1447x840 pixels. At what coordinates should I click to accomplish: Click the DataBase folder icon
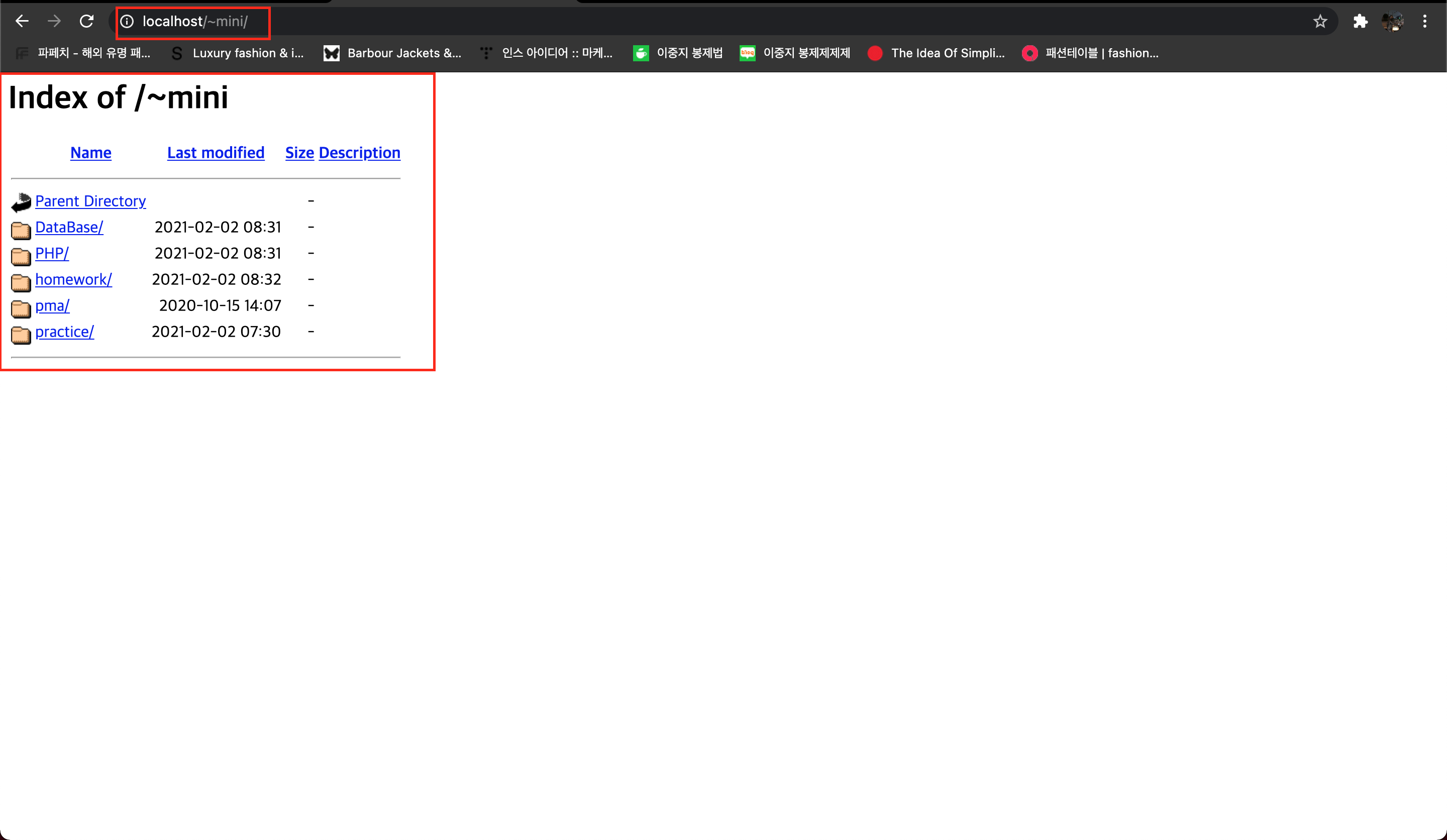pyautogui.click(x=21, y=230)
